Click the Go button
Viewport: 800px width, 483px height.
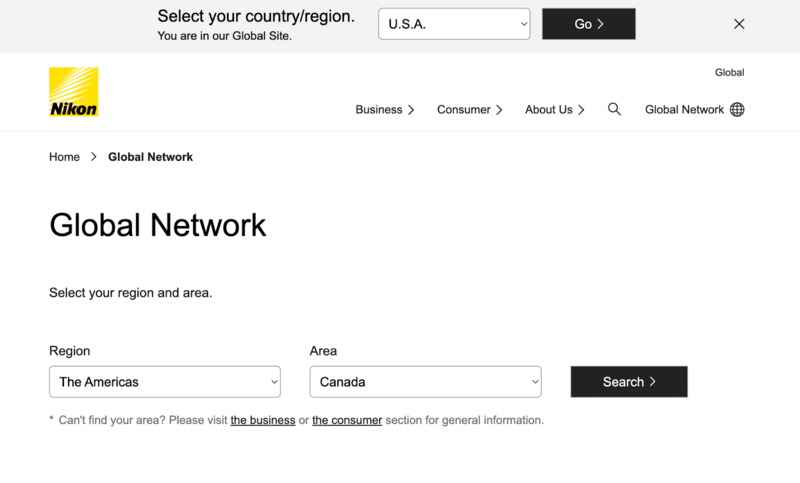[589, 24]
